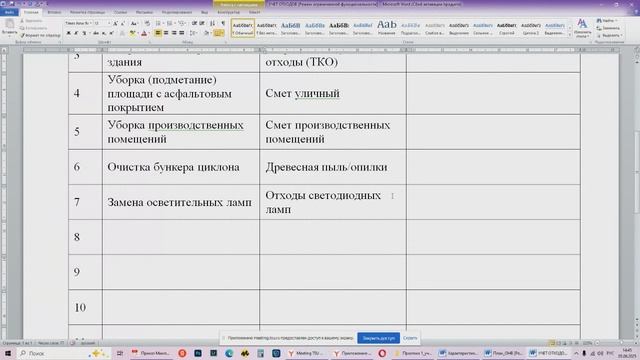Toggle paragraph marks (¶) display

(x=223, y=24)
